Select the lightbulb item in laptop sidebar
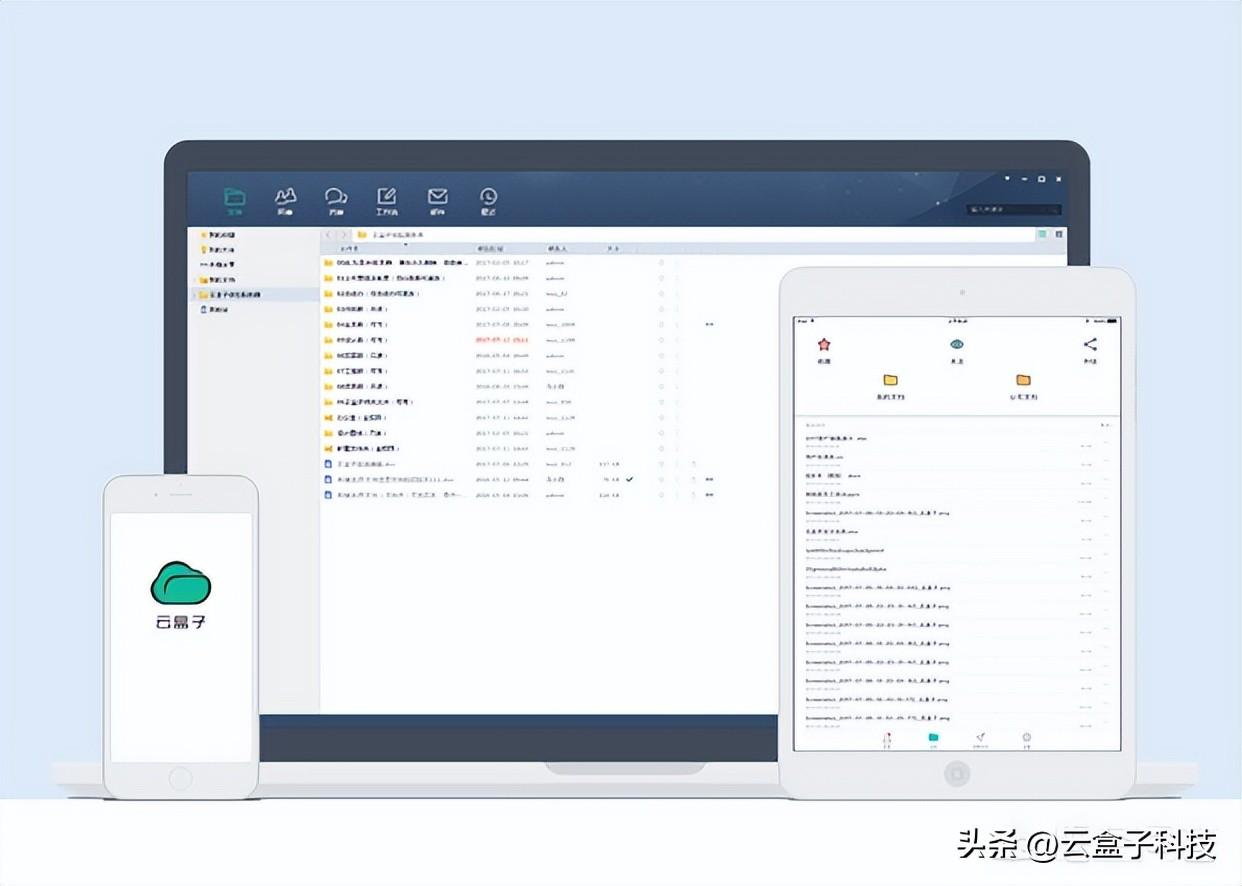Screen dimensions: 1242x886 [x=218, y=249]
